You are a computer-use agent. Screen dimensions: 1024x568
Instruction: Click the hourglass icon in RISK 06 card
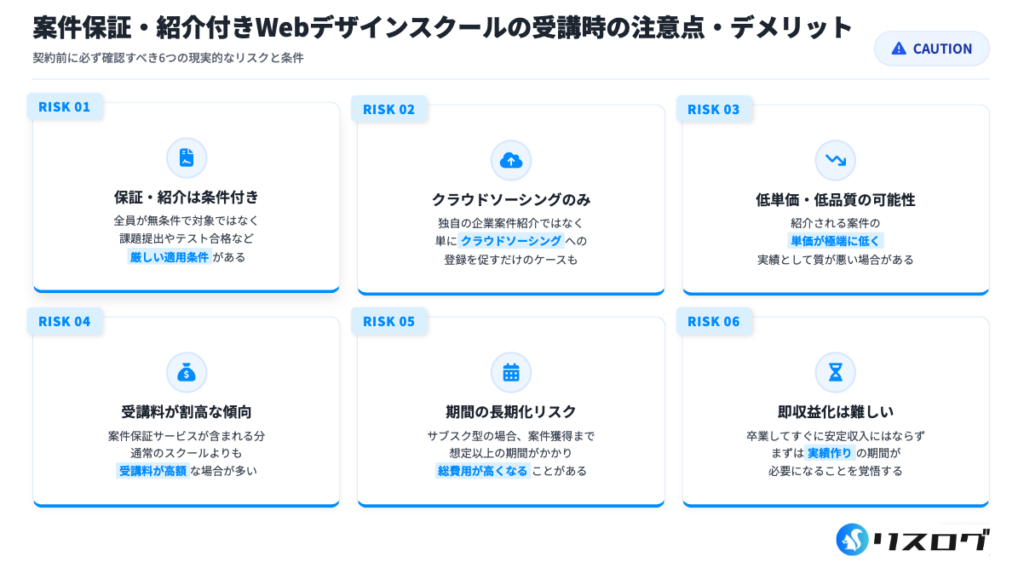pyautogui.click(x=835, y=373)
